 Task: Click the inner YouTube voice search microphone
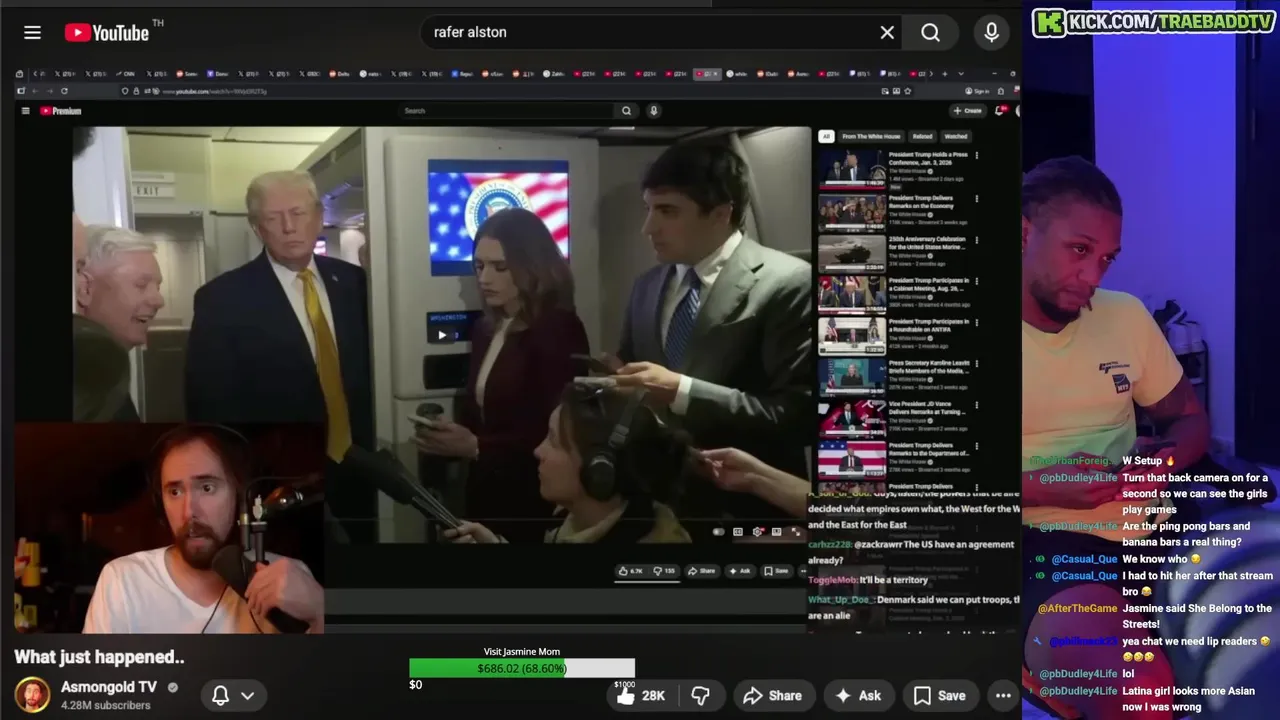click(653, 111)
